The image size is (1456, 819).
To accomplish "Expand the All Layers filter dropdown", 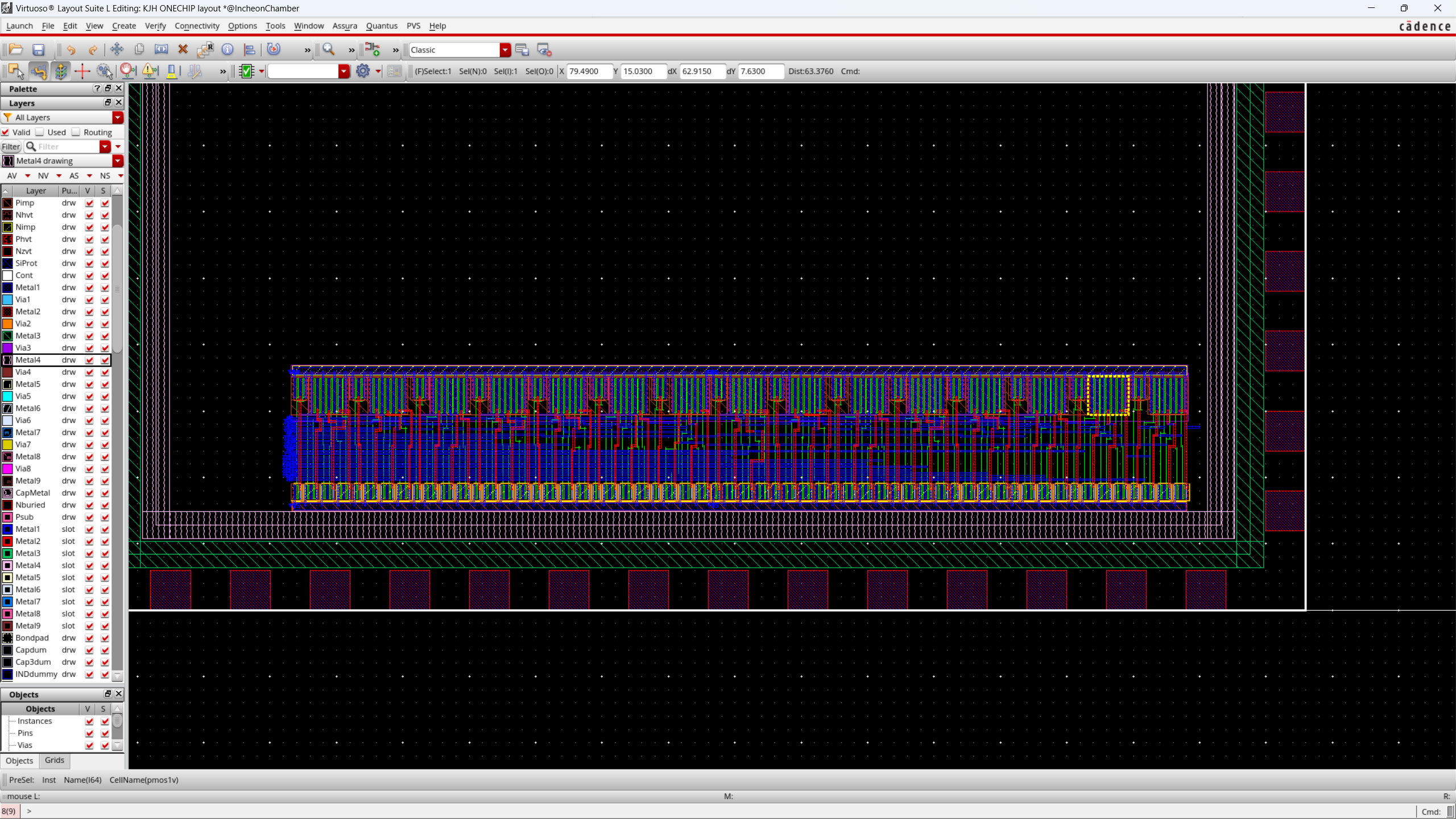I will [118, 117].
